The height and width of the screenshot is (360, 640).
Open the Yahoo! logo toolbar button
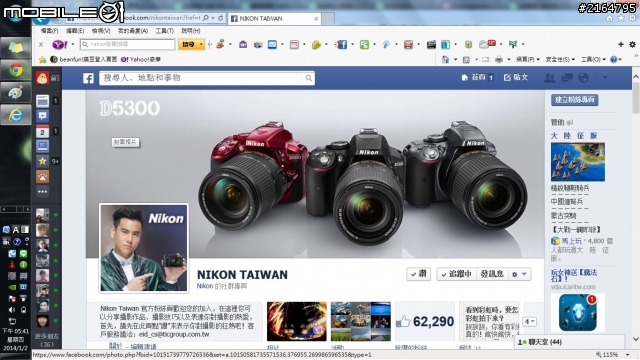tap(60, 44)
